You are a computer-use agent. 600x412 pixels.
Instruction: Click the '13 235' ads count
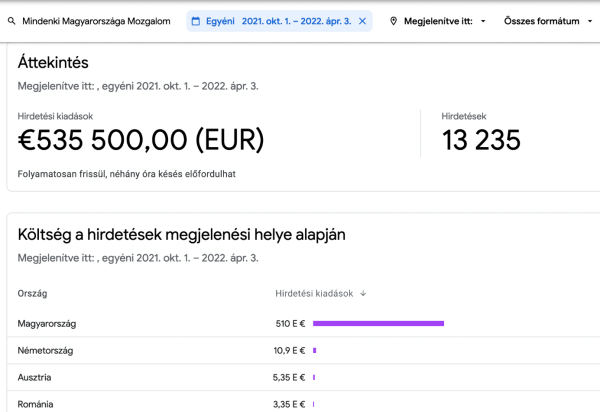point(481,140)
